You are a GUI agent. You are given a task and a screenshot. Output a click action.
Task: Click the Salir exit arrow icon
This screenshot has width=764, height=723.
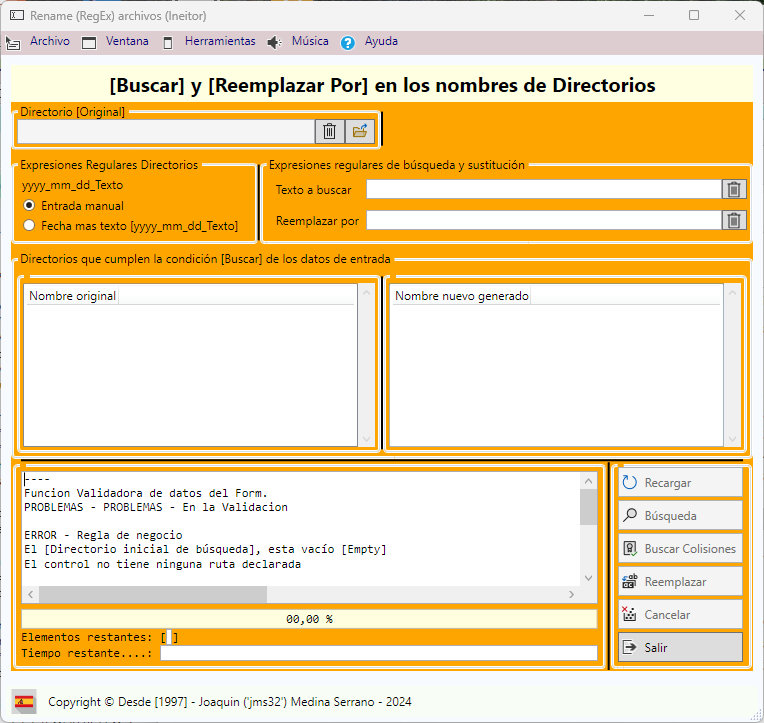630,647
